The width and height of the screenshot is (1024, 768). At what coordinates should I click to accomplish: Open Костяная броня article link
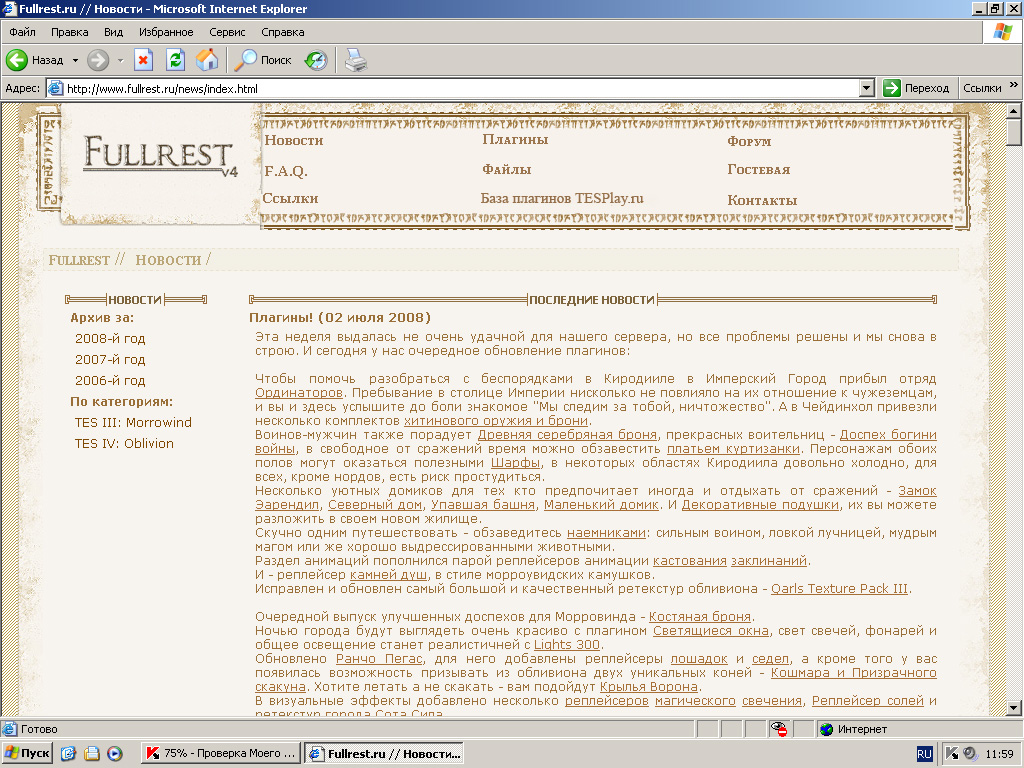coord(700,617)
